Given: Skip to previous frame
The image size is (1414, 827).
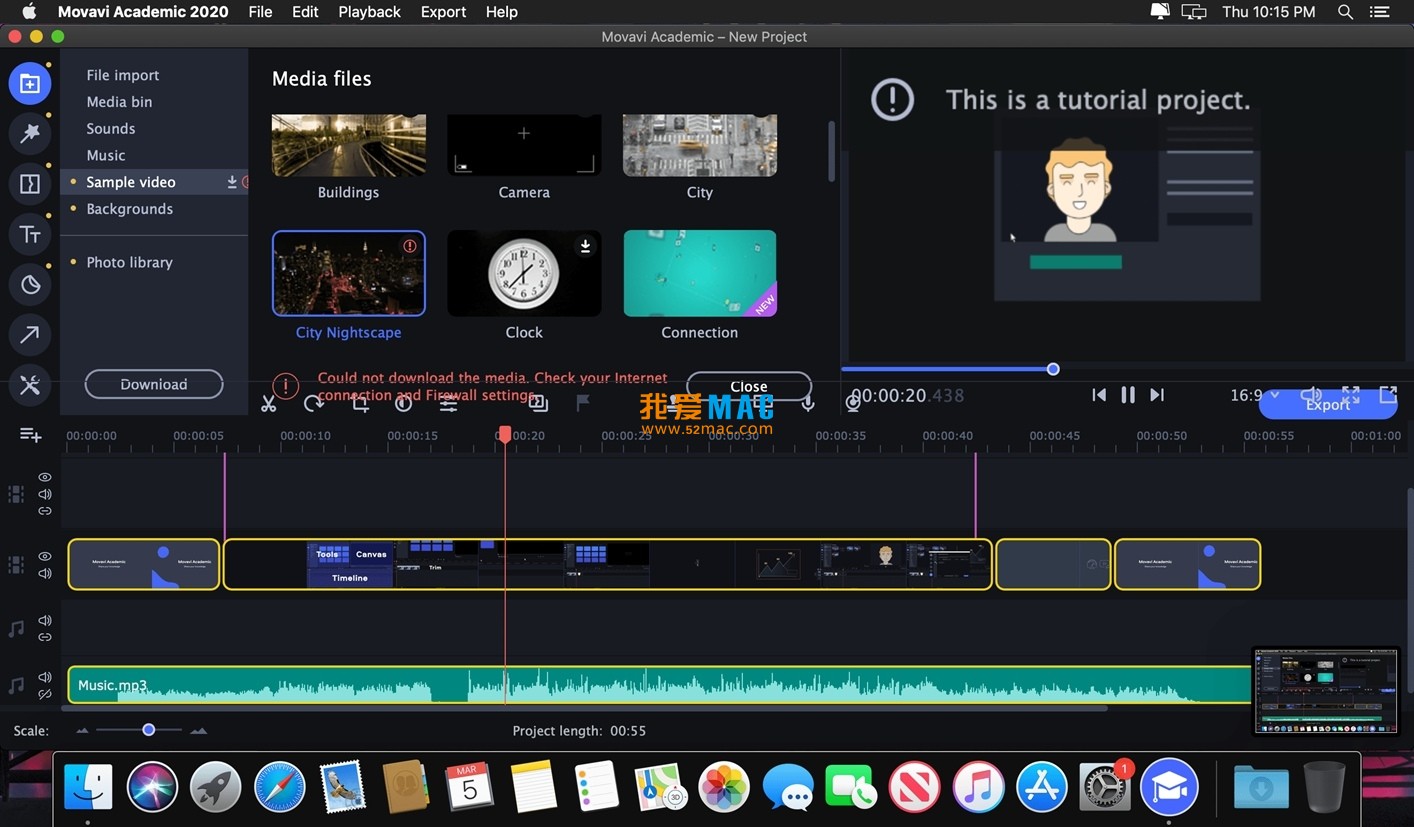Looking at the screenshot, I should [x=1099, y=395].
